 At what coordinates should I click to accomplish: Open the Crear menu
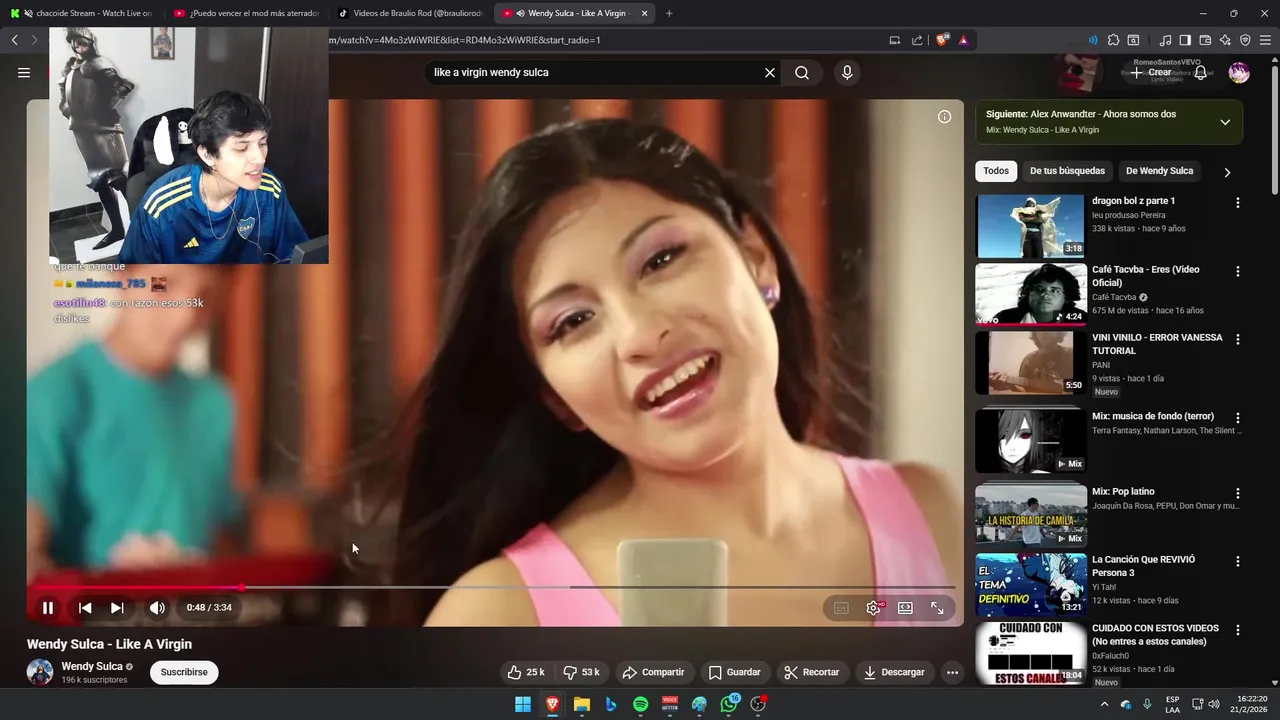click(x=1150, y=72)
